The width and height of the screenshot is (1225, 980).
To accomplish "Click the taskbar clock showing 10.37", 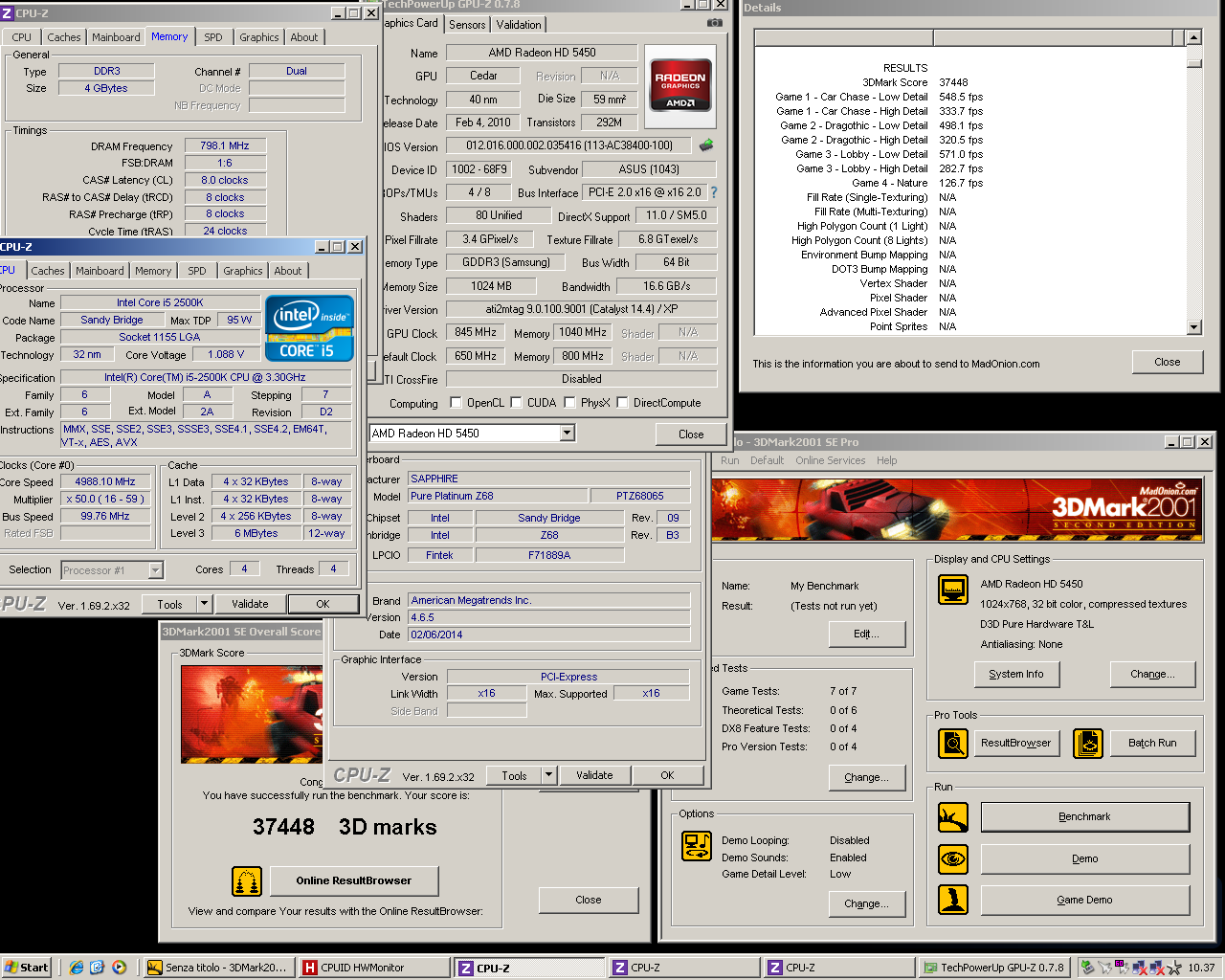I will click(1201, 968).
